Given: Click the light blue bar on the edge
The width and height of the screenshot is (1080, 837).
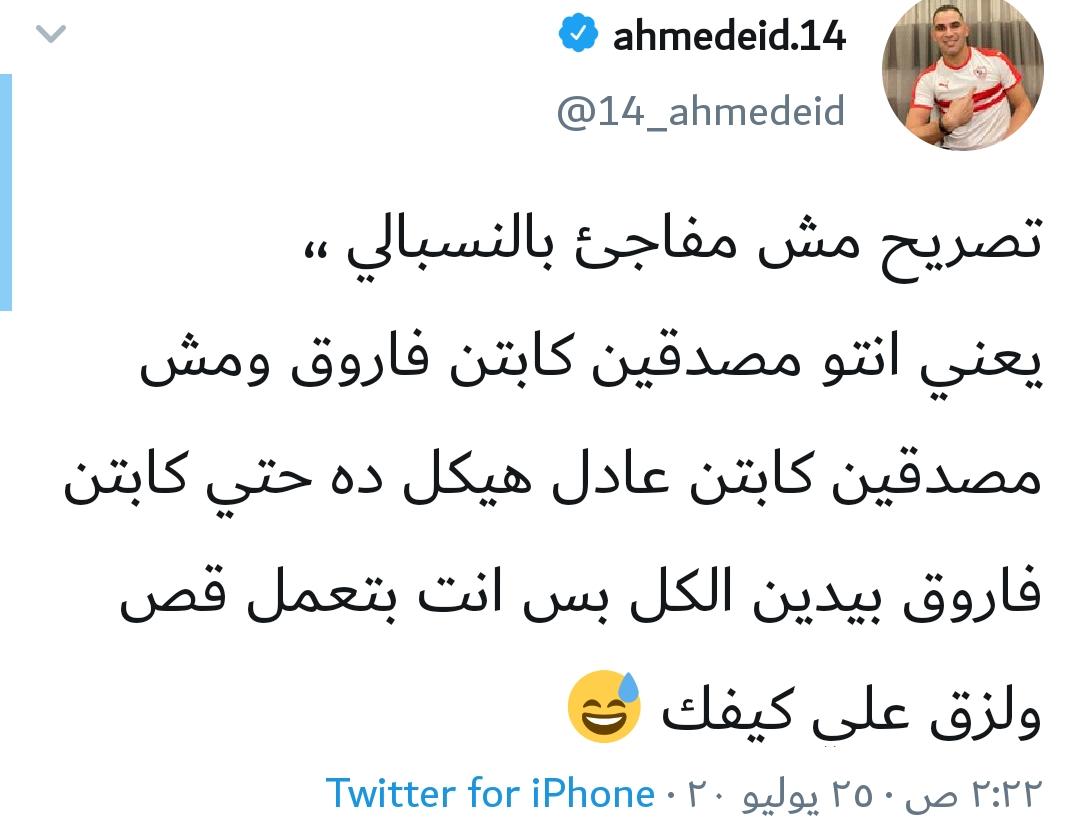Looking at the screenshot, I should 6,192.
